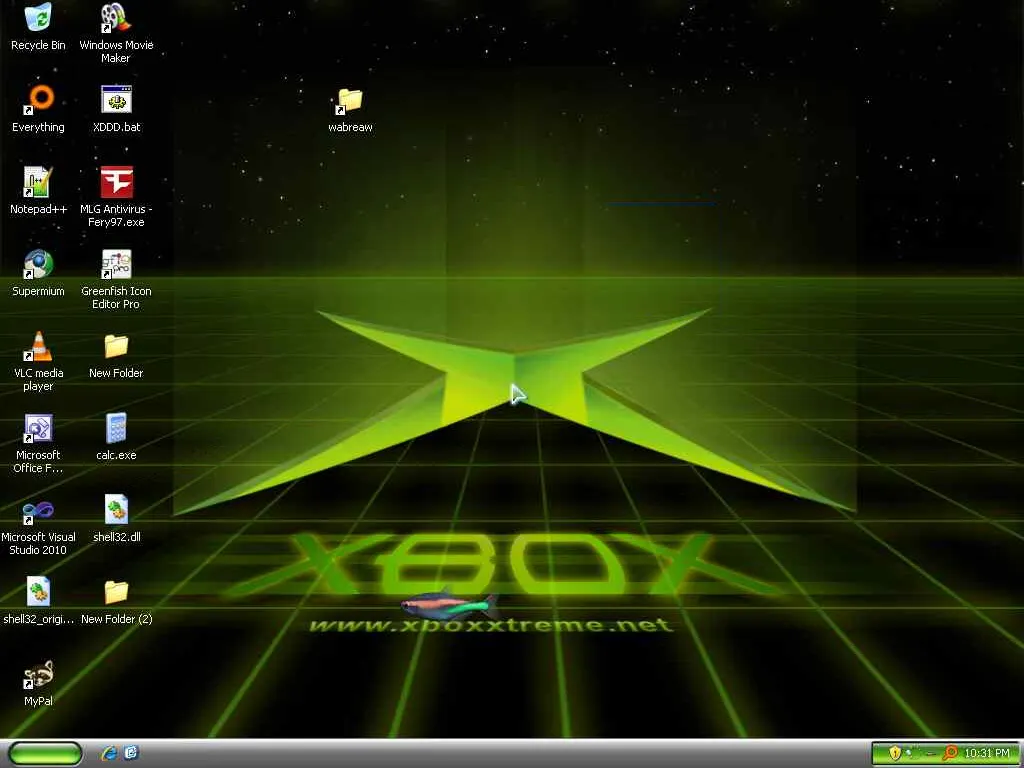Image resolution: width=1024 pixels, height=768 pixels.
Task: Click the security shield tray icon
Action: click(x=895, y=754)
